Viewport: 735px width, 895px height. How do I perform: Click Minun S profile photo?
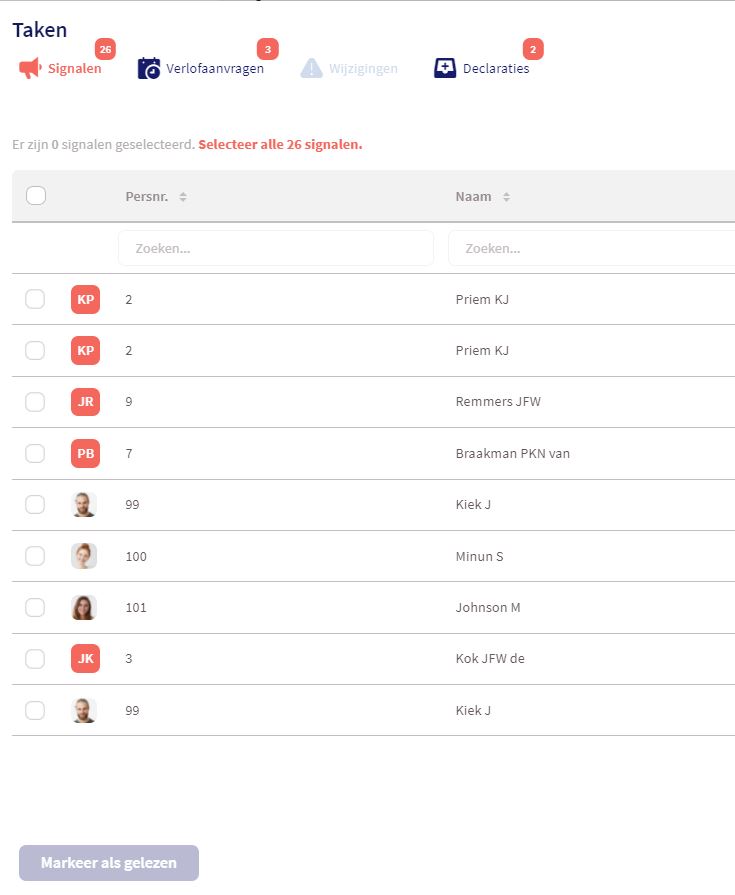pos(85,556)
